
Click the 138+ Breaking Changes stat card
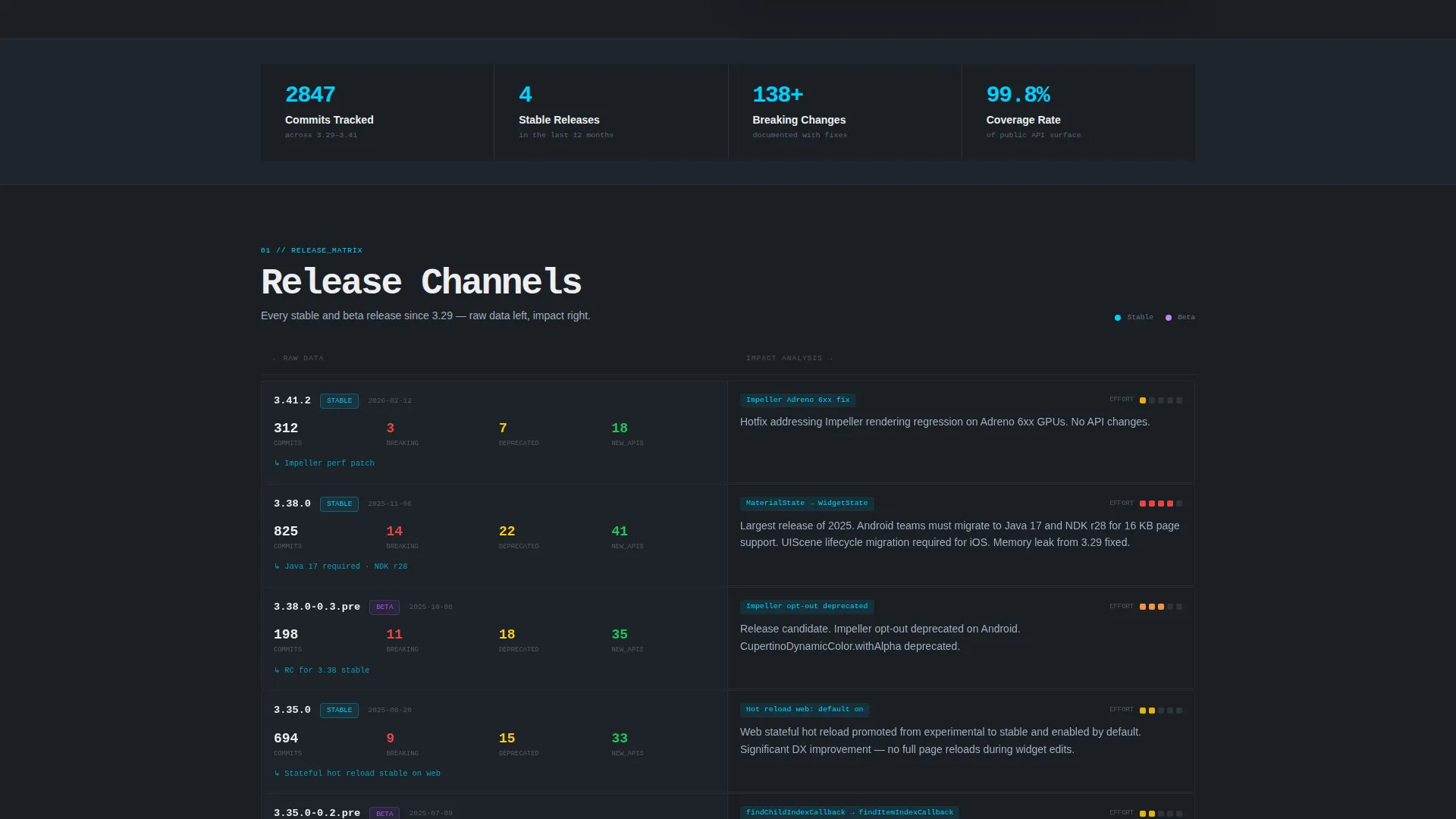845,112
